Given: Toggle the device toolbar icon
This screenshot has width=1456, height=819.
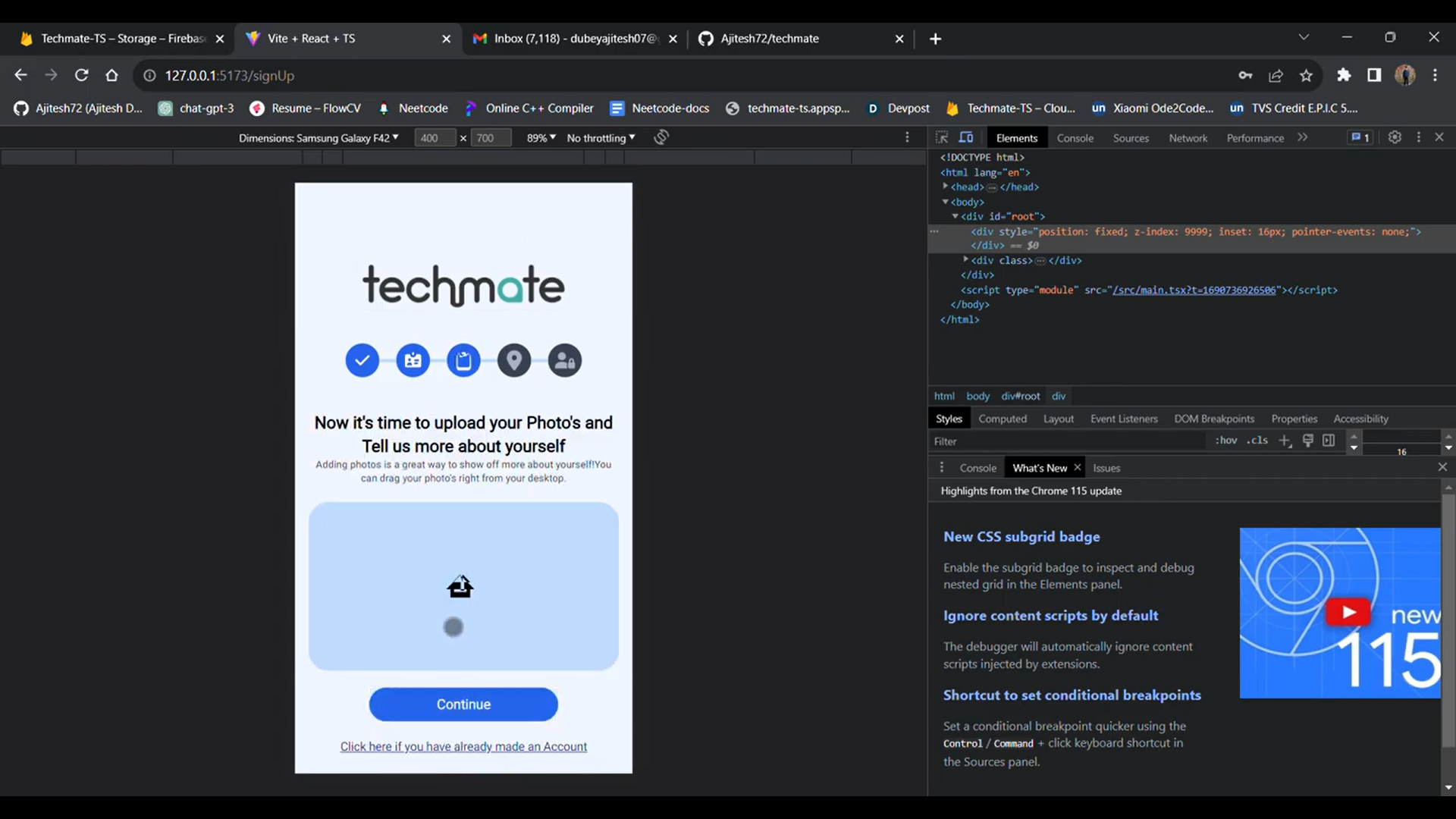Looking at the screenshot, I should (x=966, y=137).
